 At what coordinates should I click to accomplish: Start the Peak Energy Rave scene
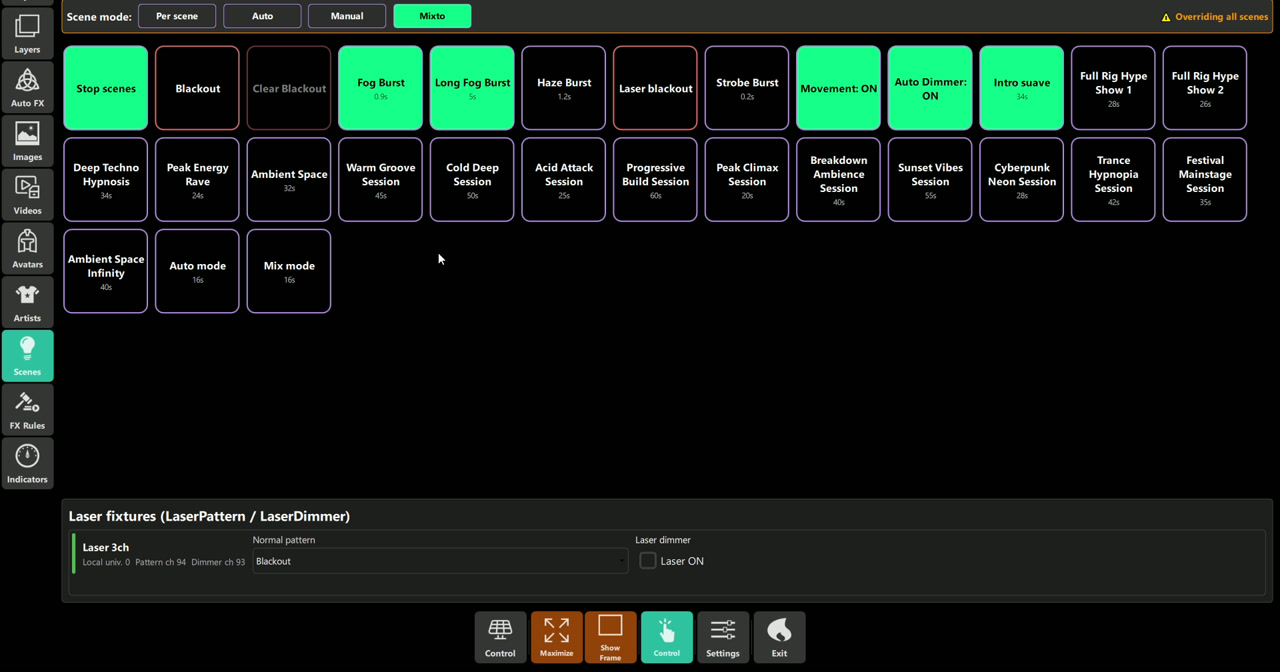coord(197,180)
